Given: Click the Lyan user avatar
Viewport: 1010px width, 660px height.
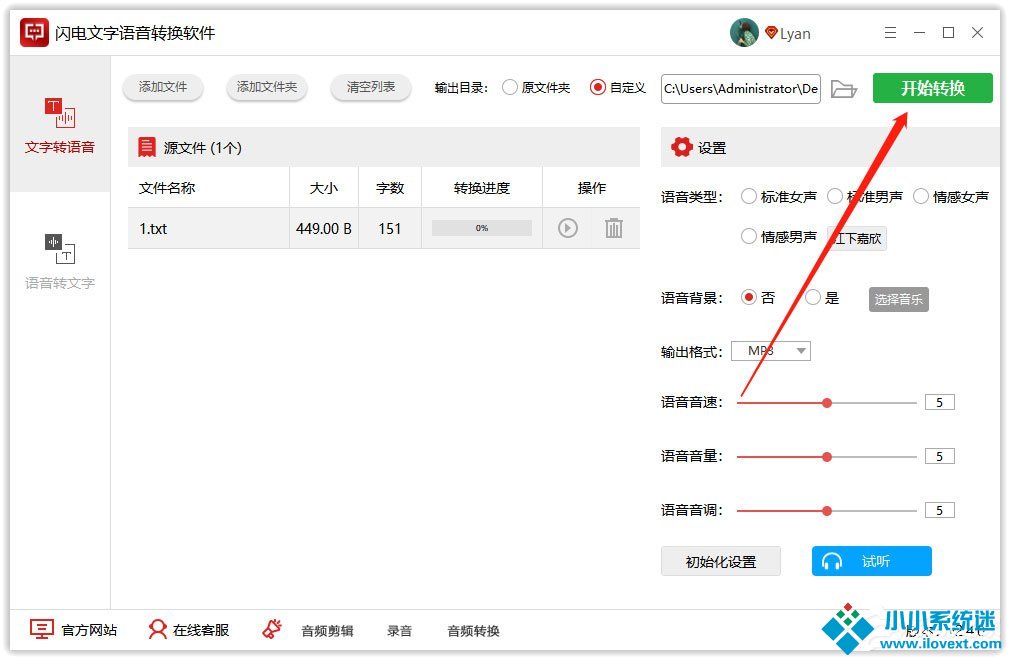Looking at the screenshot, I should [x=745, y=33].
